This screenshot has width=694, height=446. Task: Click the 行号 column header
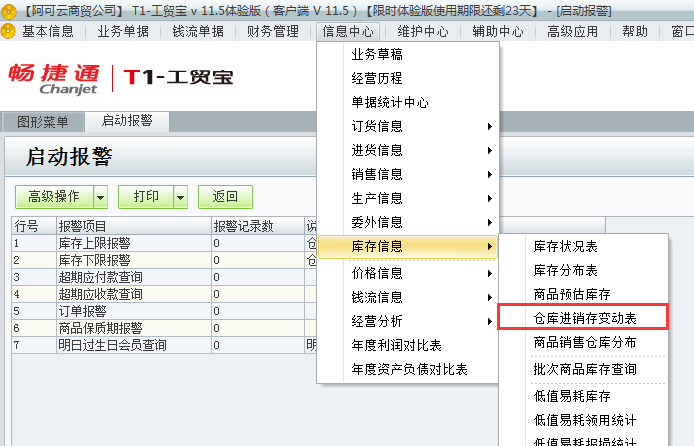[x=34, y=226]
